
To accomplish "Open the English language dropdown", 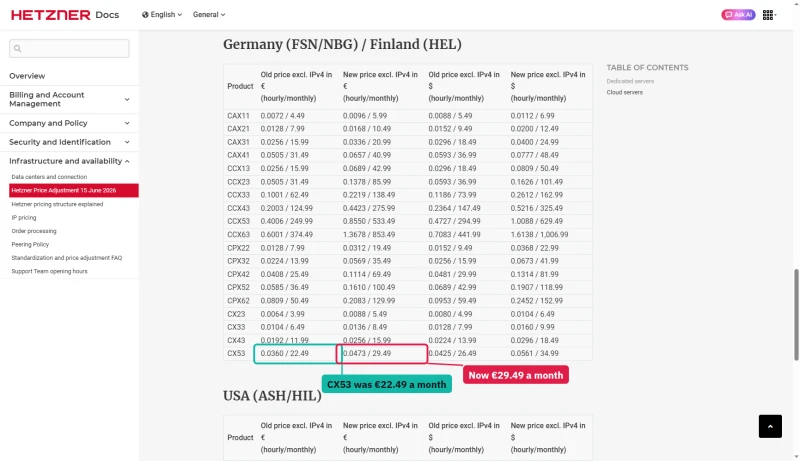I will [x=162, y=15].
